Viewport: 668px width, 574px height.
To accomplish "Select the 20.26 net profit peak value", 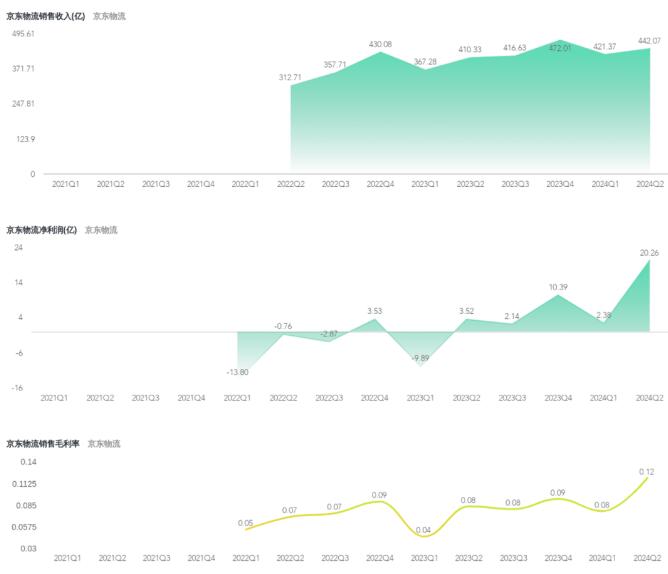I will pyautogui.click(x=650, y=252).
